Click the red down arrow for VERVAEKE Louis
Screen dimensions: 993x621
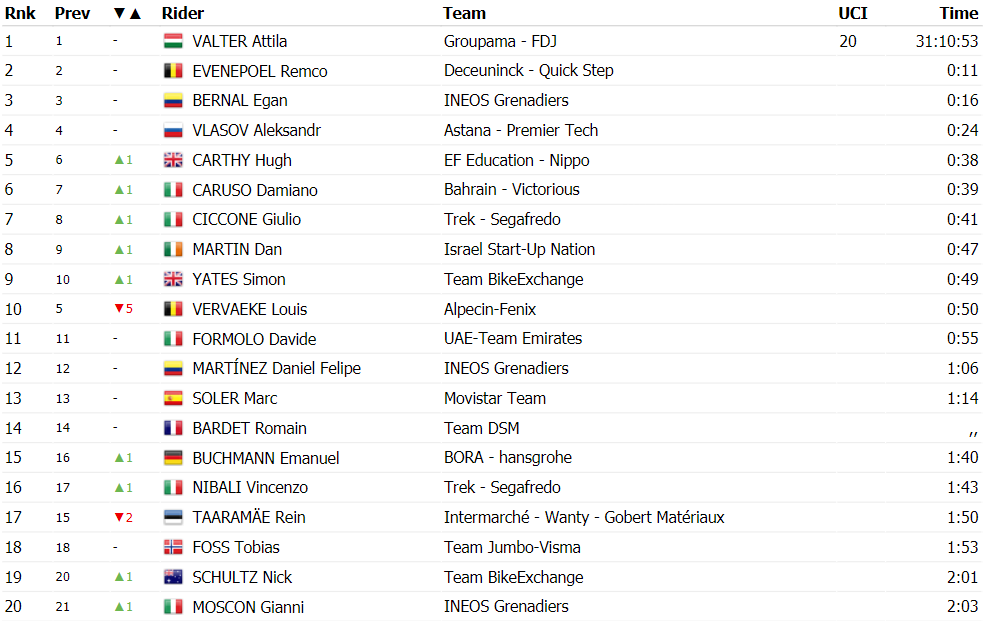click(x=119, y=308)
